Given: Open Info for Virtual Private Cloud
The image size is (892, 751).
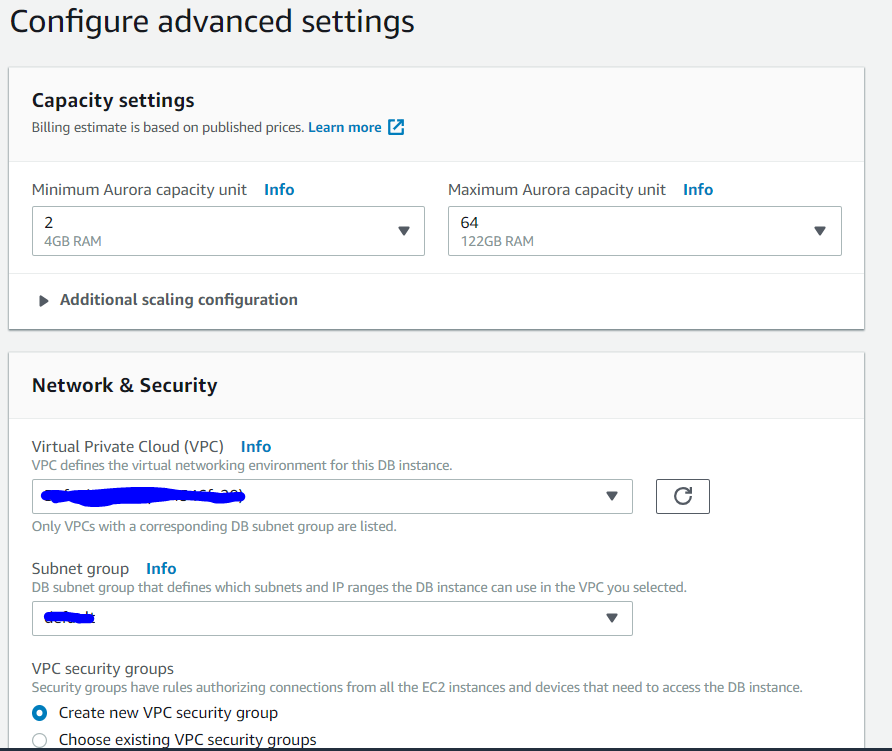Looking at the screenshot, I should (256, 446).
